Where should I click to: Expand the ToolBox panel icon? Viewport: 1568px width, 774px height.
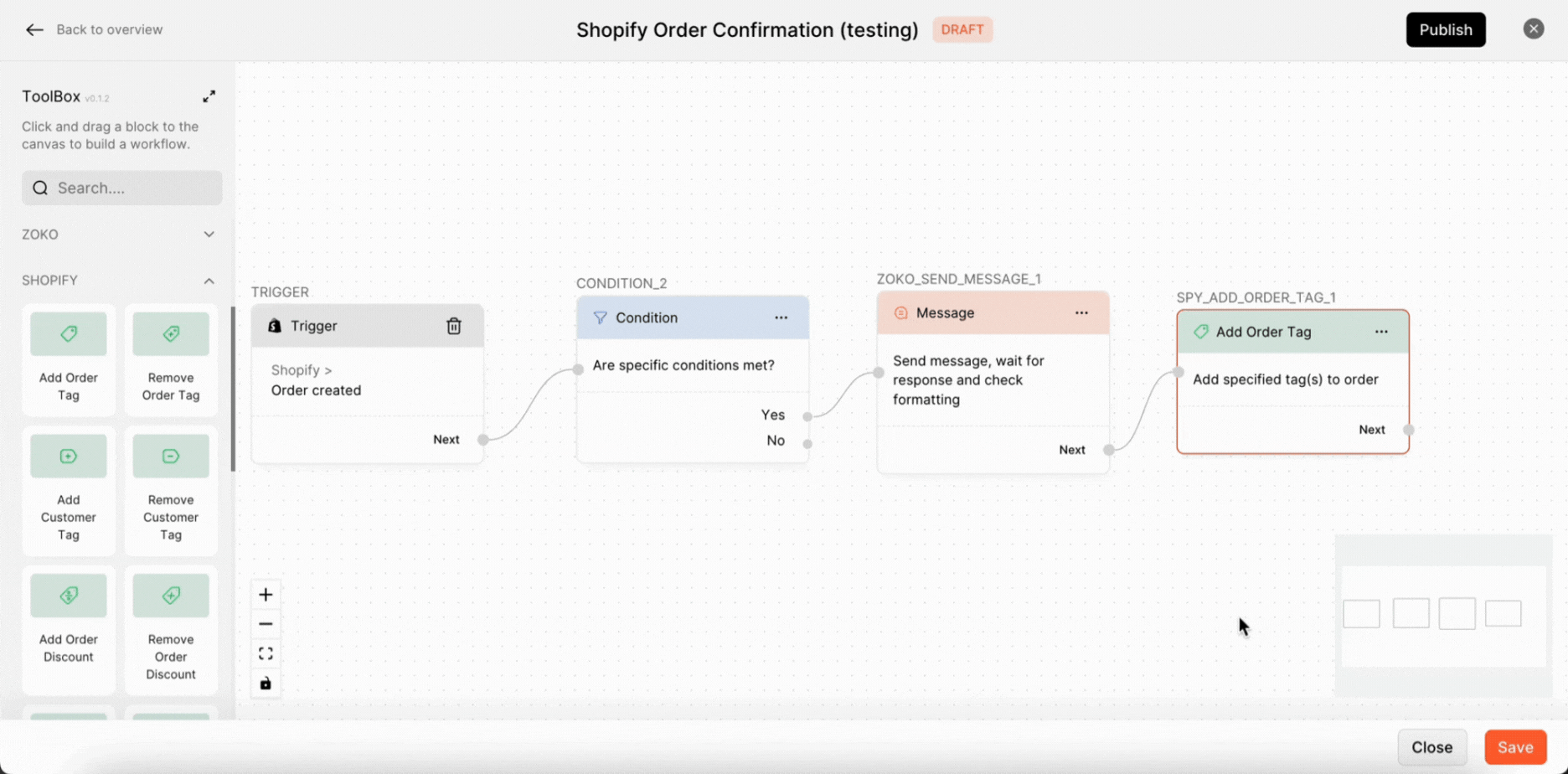coord(209,96)
